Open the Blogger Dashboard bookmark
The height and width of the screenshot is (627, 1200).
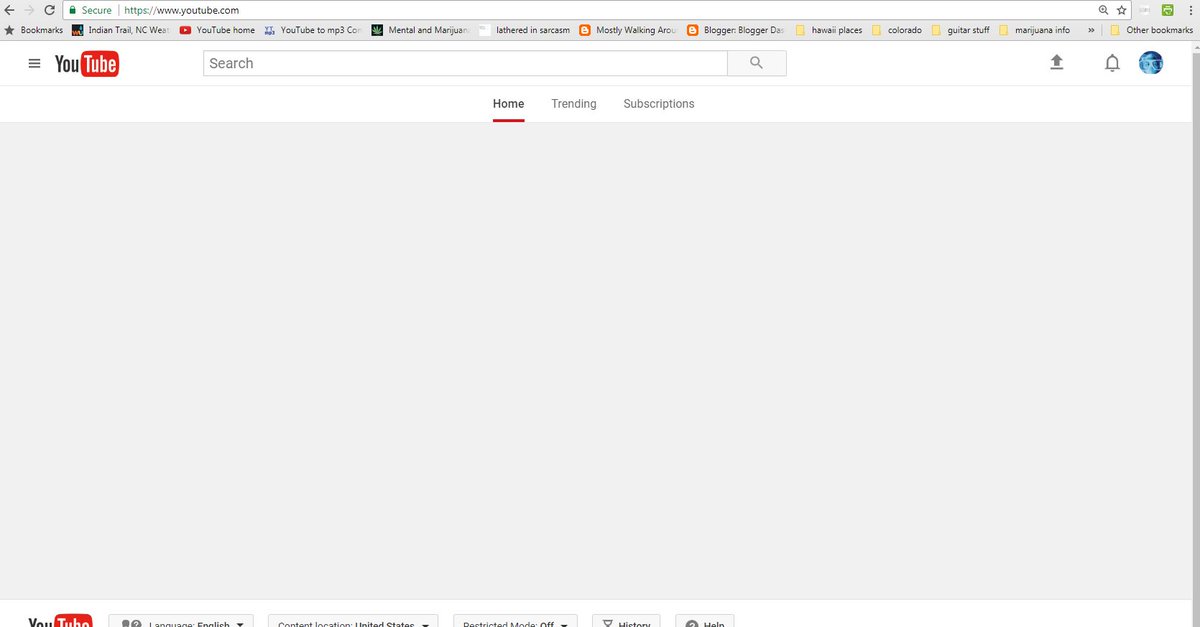(x=735, y=30)
